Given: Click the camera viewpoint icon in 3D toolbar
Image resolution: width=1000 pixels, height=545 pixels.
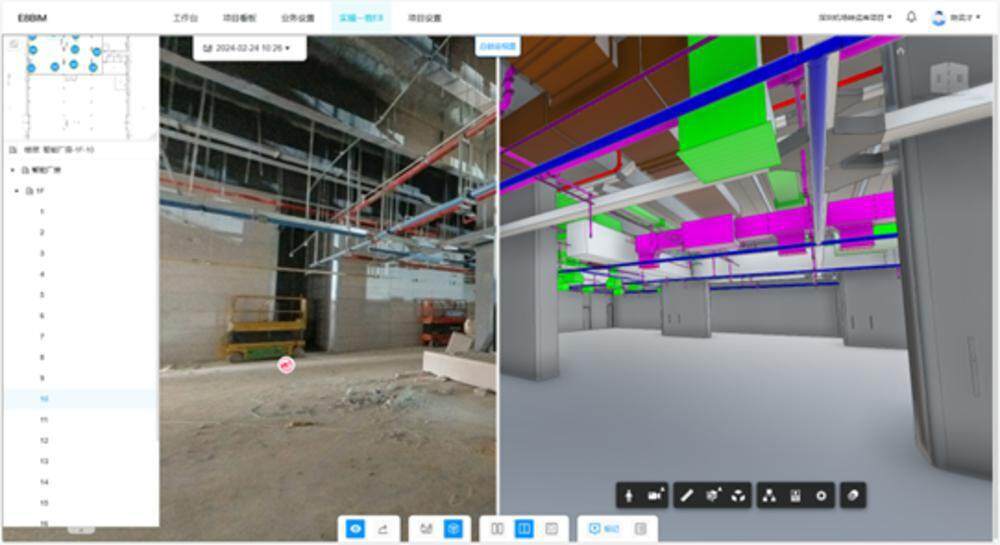Looking at the screenshot, I should (x=656, y=495).
